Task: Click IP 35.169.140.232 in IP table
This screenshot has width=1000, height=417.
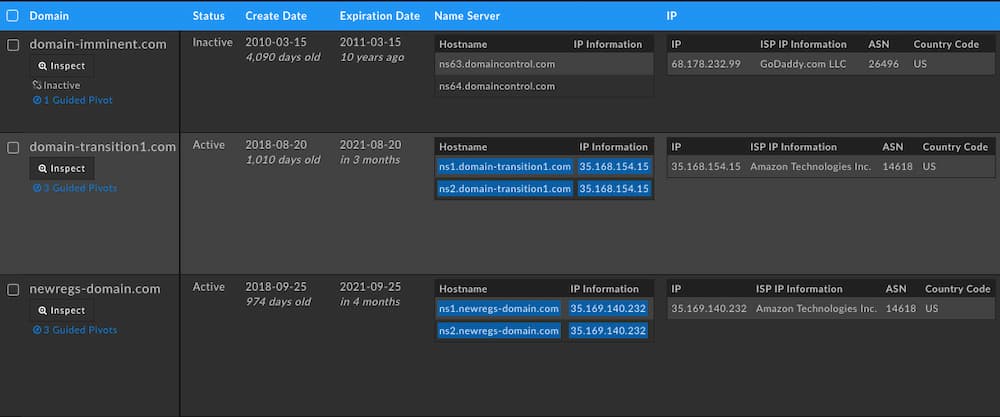Action: point(709,309)
